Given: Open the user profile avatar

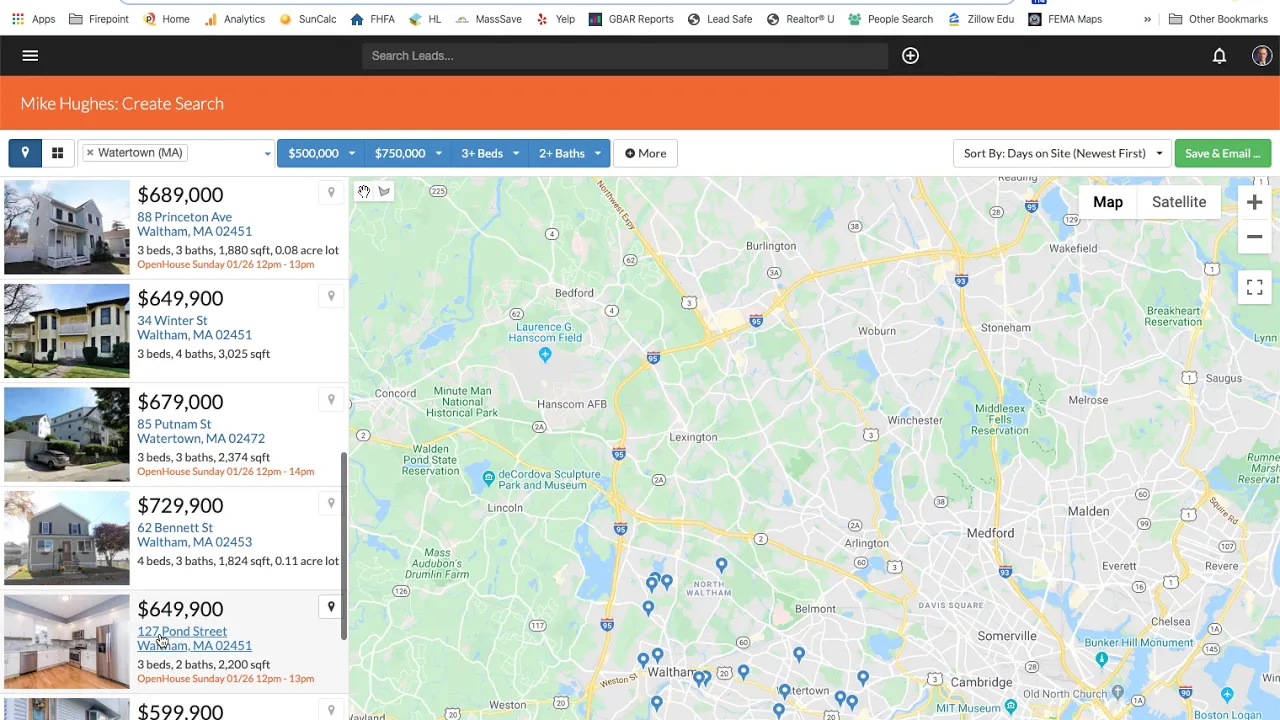Looking at the screenshot, I should (x=1261, y=56).
